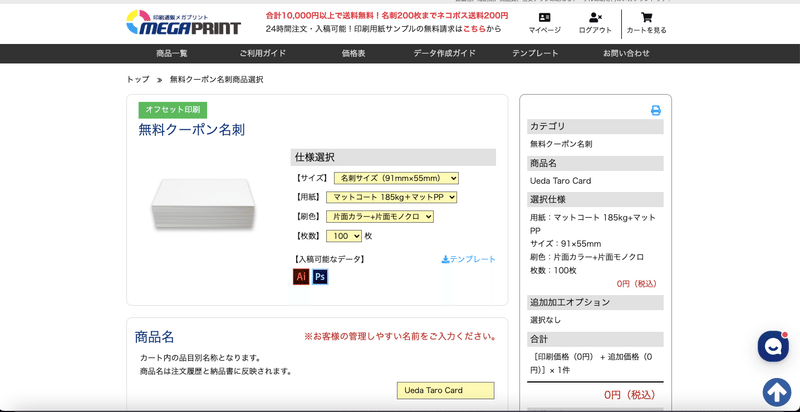This screenshot has width=800, height=412.
Task: Click the オフセット印刷 green label
Action: click(172, 110)
